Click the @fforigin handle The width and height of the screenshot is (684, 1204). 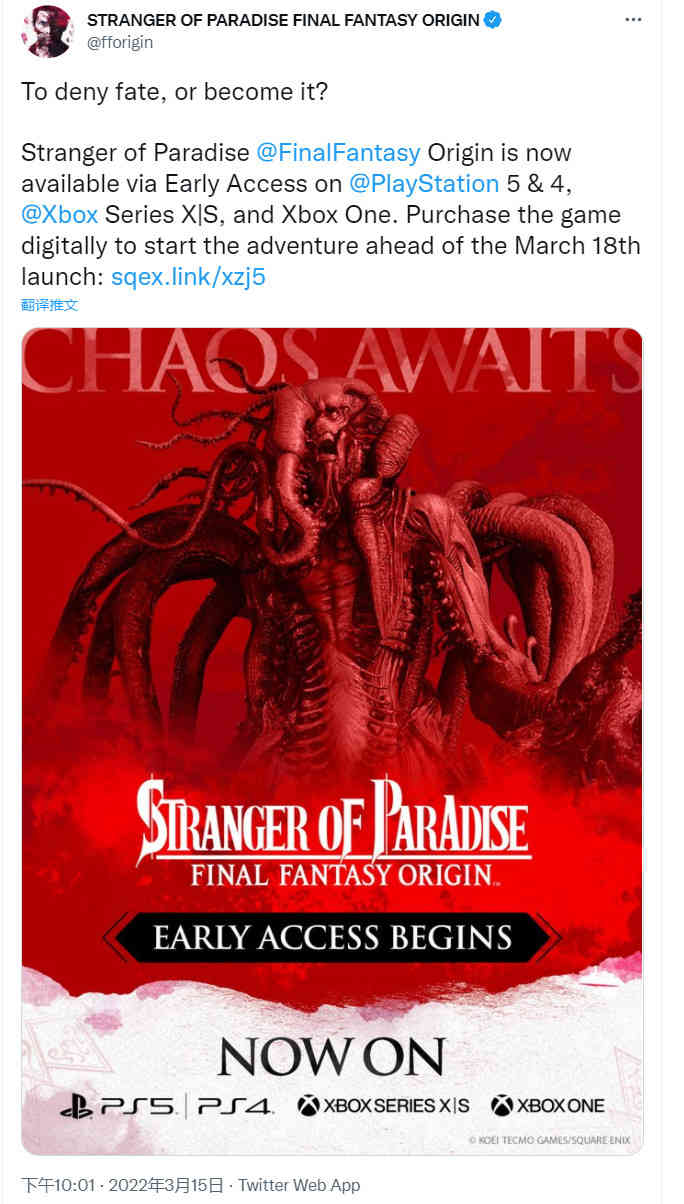point(120,42)
